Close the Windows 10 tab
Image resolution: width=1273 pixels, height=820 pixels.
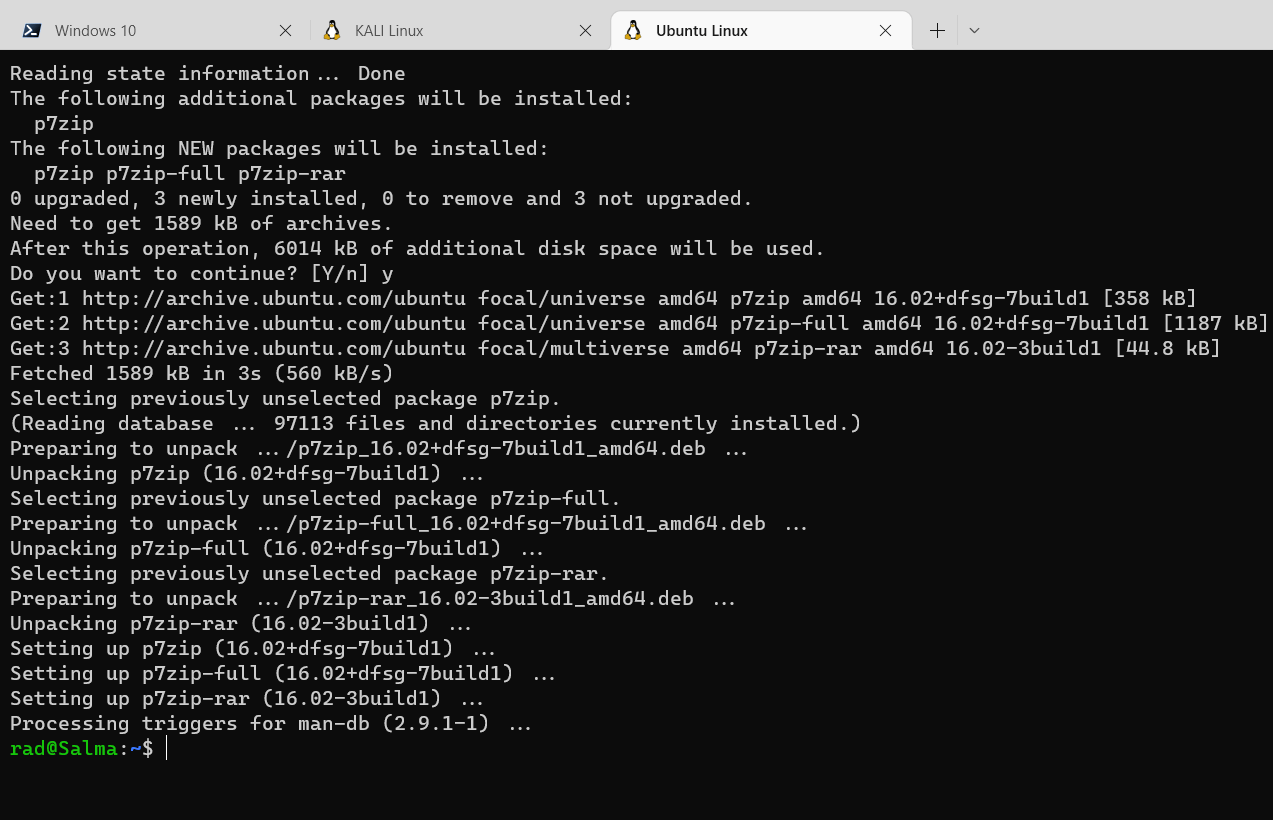click(x=285, y=31)
